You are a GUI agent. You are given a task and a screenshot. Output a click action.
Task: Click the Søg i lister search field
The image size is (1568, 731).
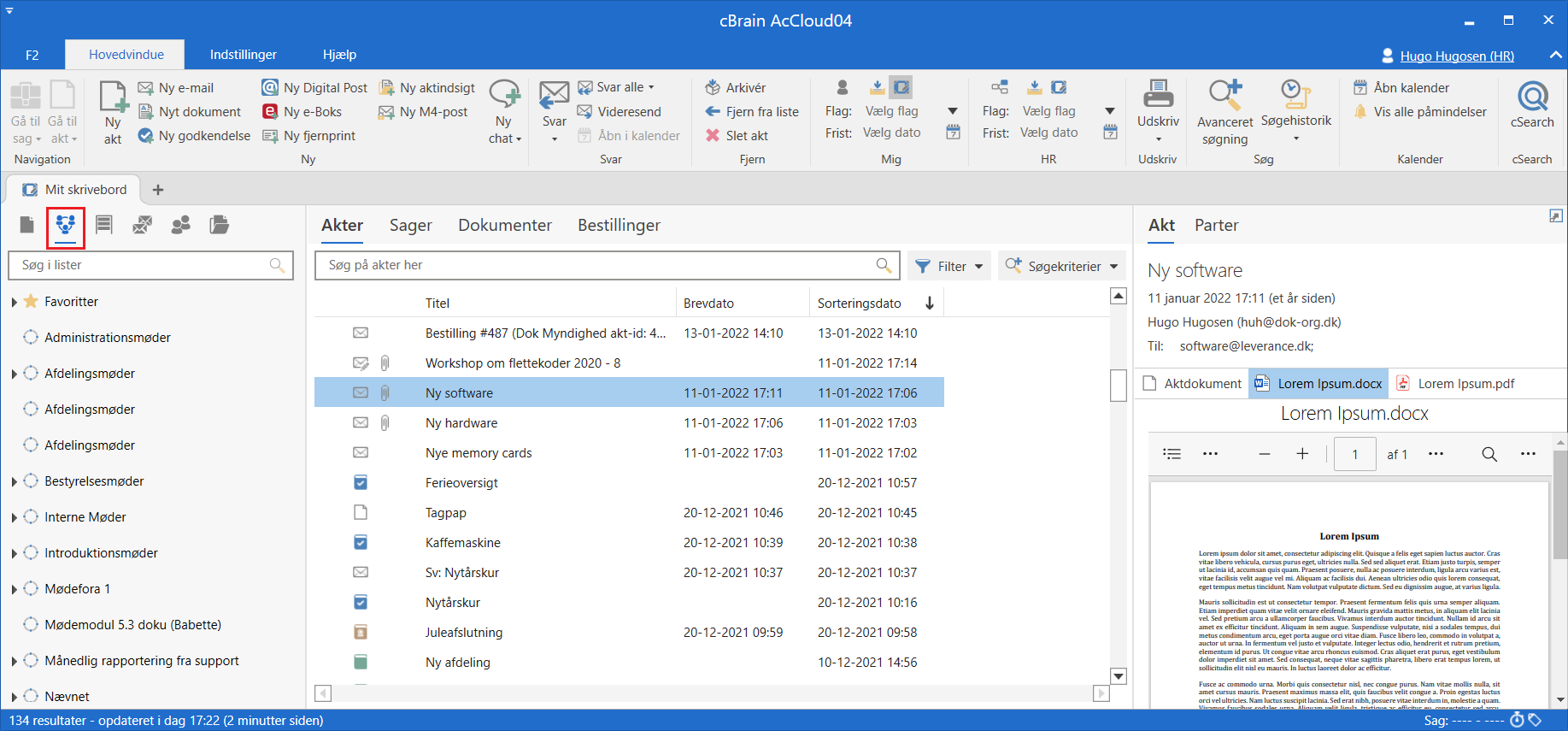click(x=150, y=265)
